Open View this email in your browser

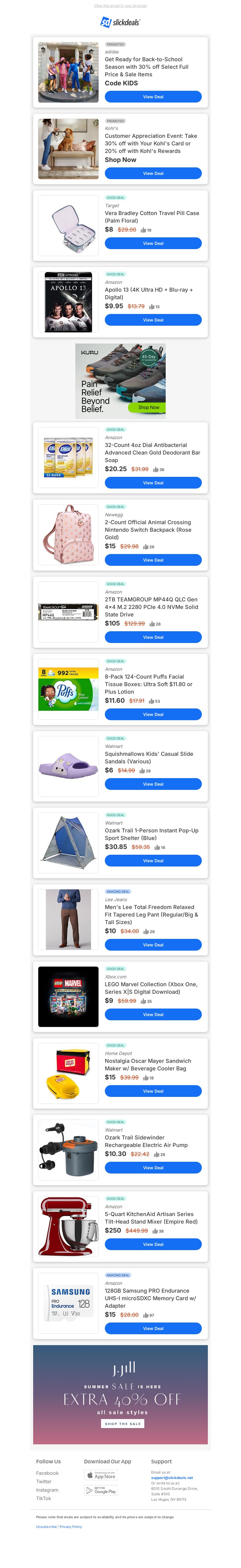[120, 5]
